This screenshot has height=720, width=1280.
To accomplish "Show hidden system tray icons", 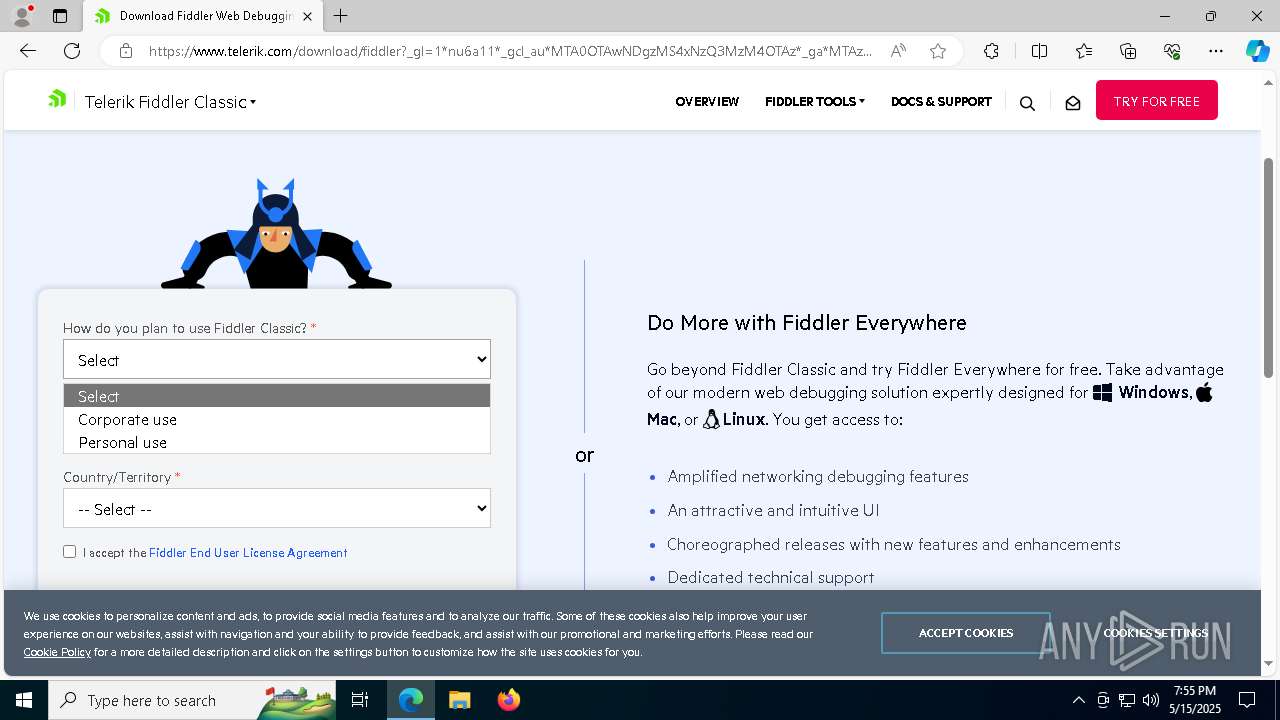I will pyautogui.click(x=1078, y=700).
